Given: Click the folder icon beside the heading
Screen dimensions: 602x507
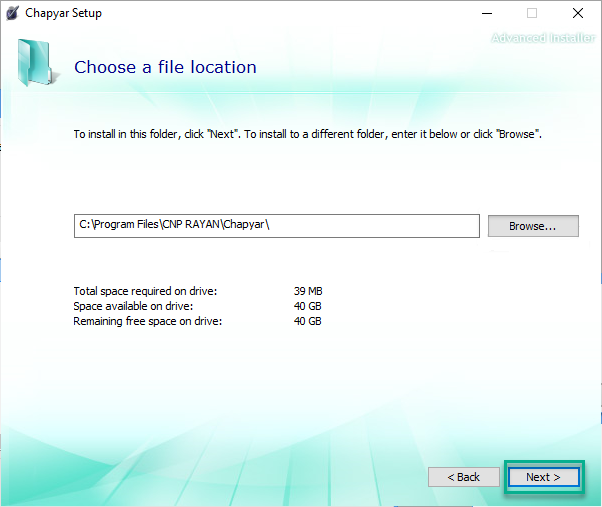Looking at the screenshot, I should pos(37,63).
